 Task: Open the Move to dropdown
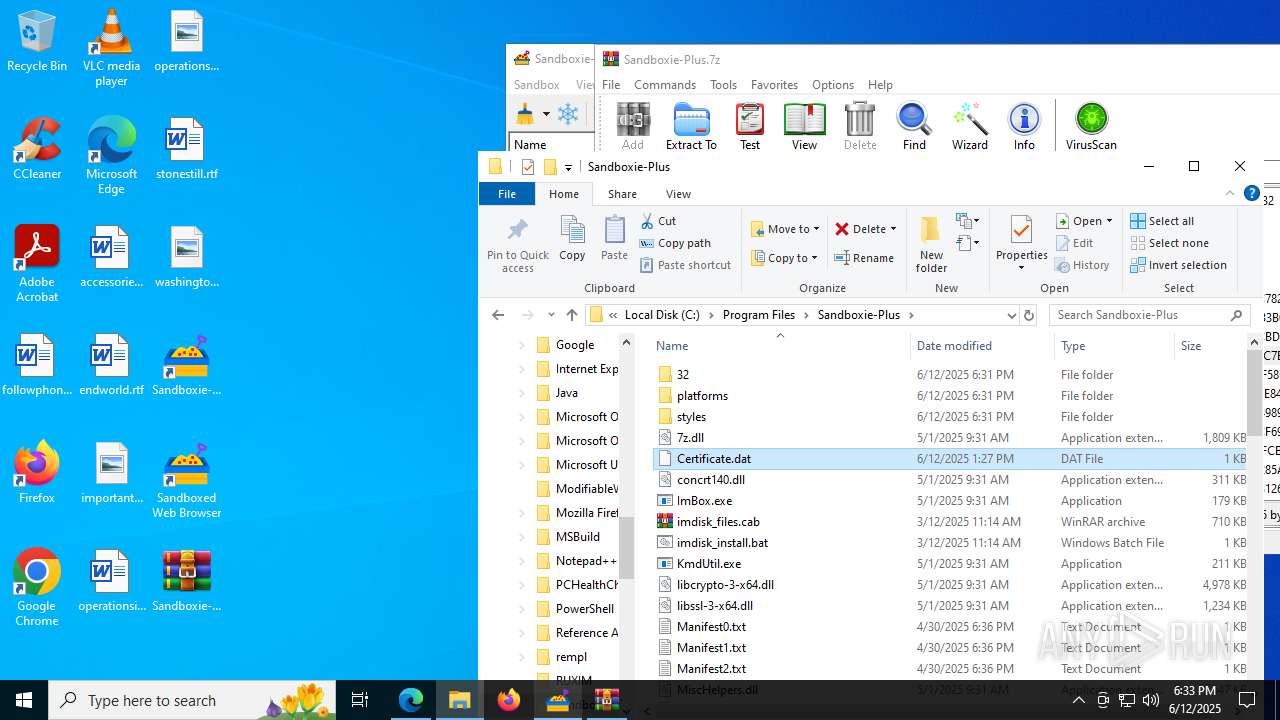point(785,229)
